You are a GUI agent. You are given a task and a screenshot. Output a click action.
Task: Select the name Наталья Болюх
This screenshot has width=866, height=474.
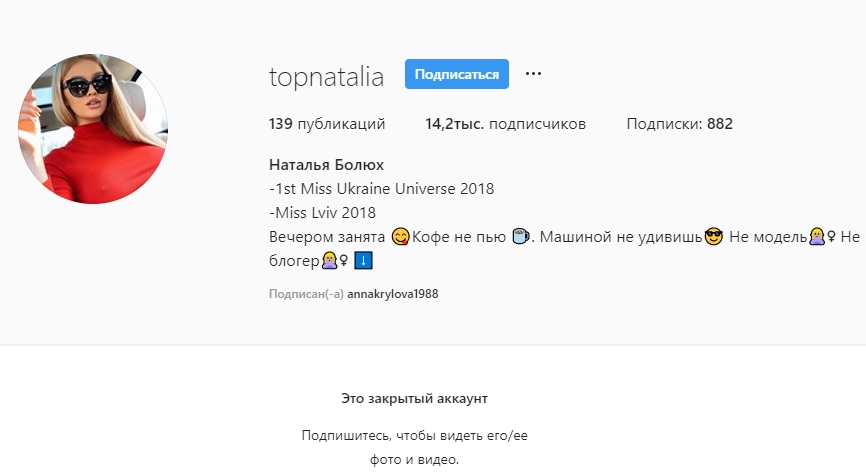tap(326, 165)
